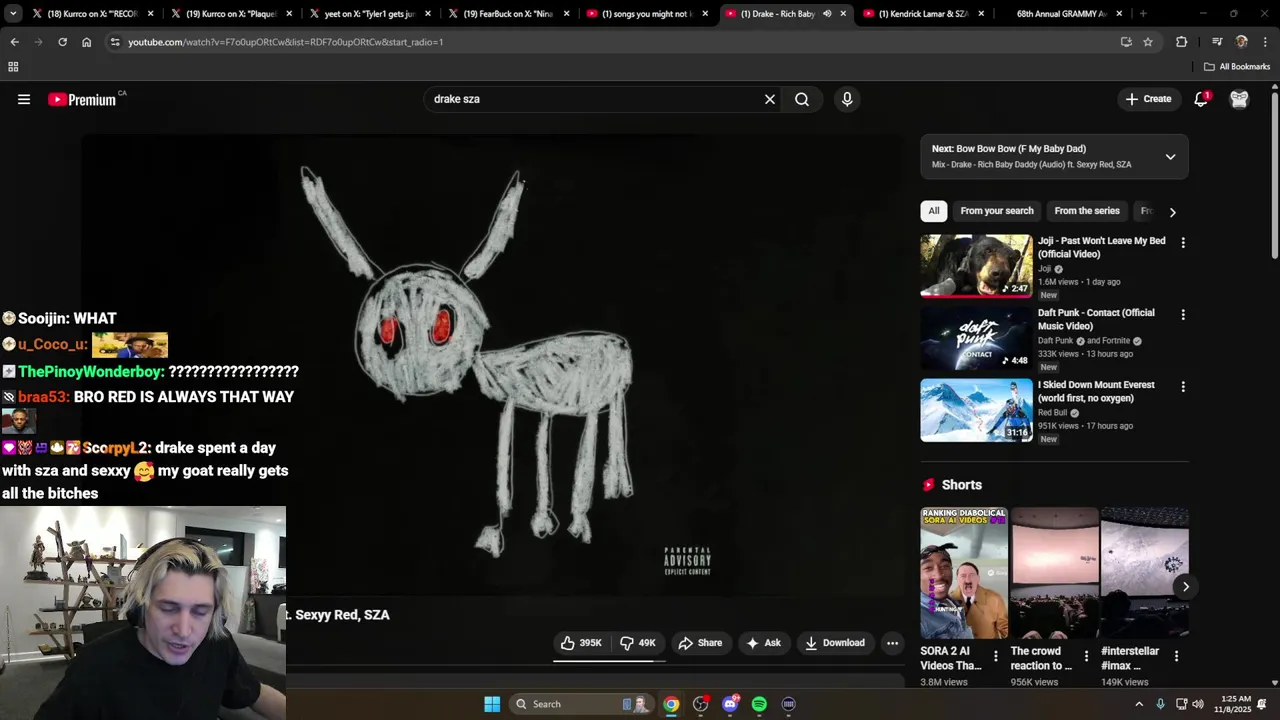
Task: Open options for the Joji video
Action: point(1183,243)
